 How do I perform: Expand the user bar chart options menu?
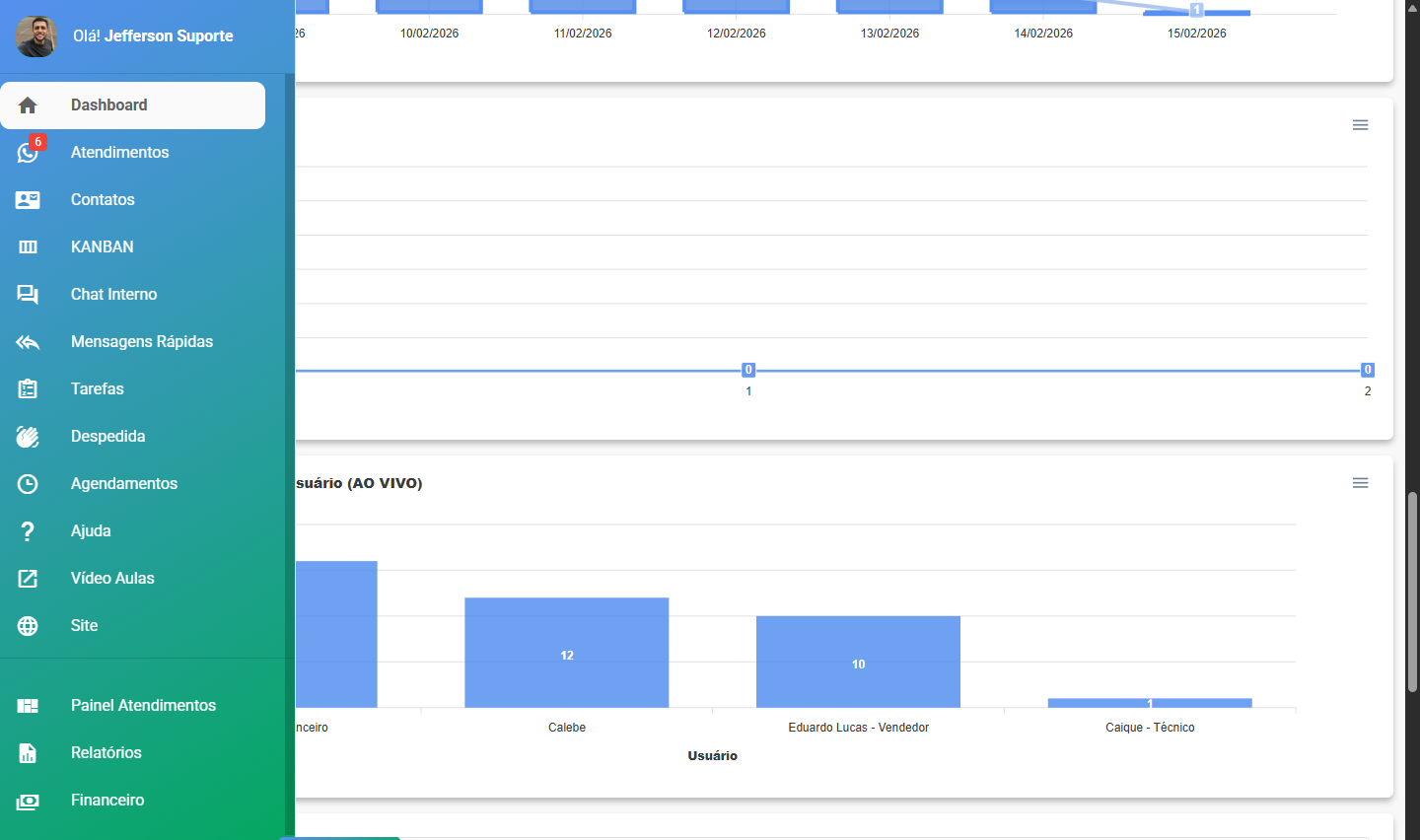coord(1360,483)
